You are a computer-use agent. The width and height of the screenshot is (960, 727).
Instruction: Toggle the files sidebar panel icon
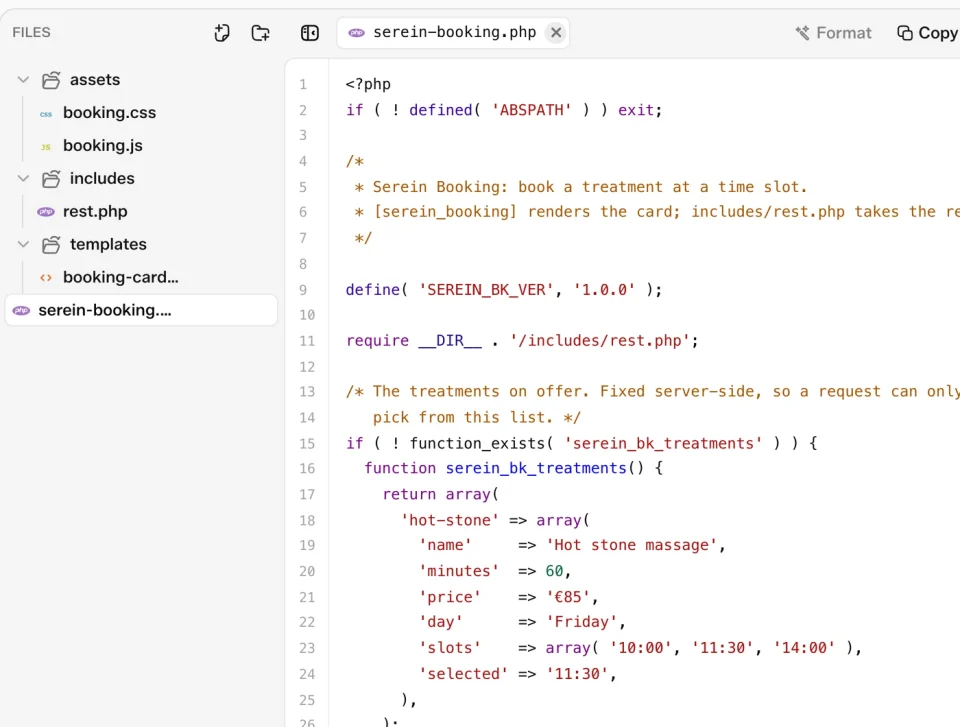pos(310,32)
